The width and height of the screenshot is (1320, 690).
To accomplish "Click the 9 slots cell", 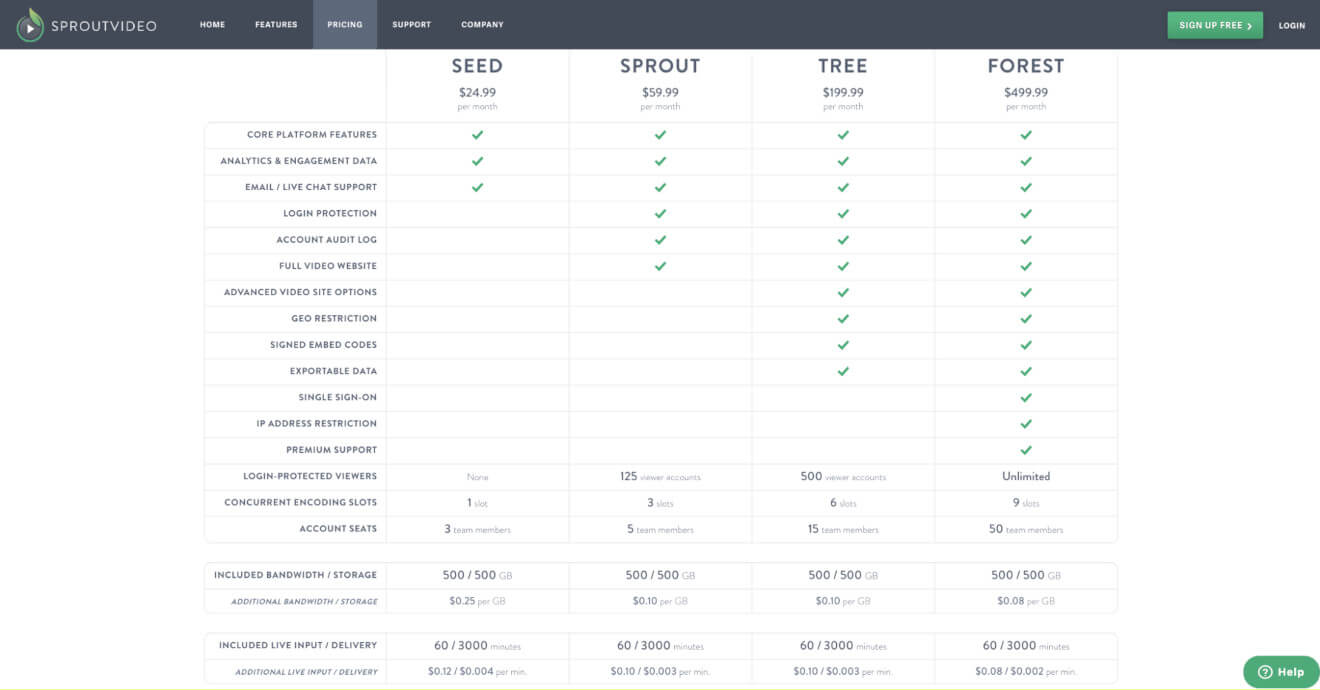I will 1026,503.
